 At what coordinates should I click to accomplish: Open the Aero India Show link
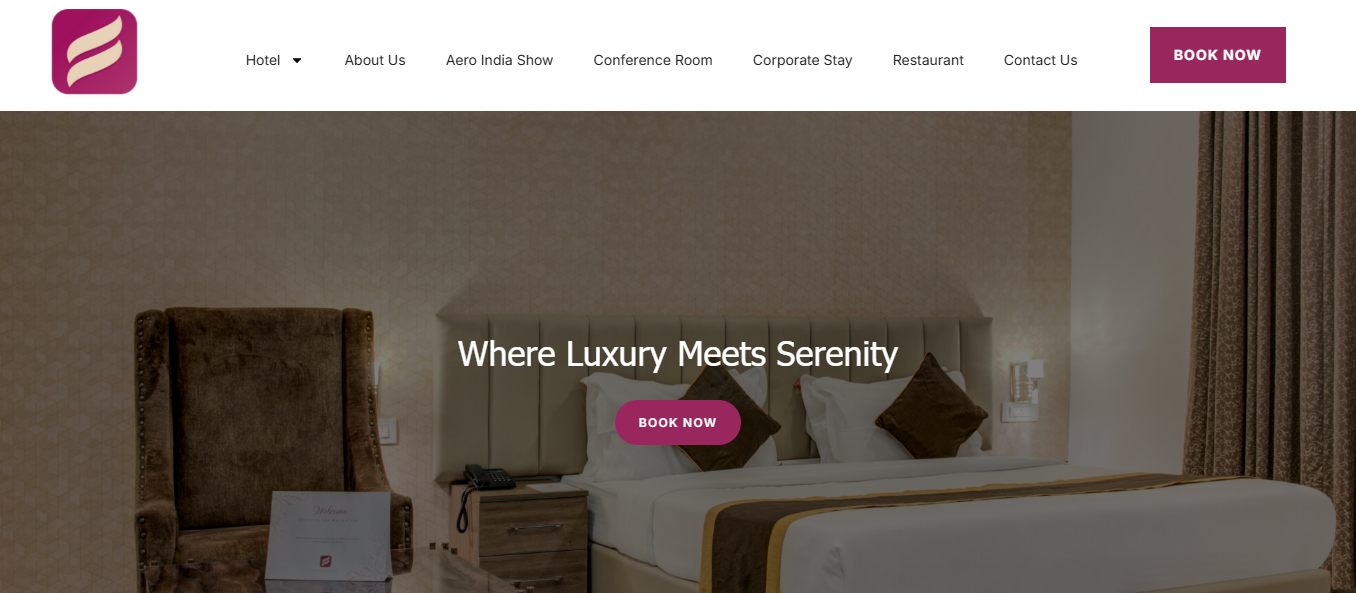coord(499,60)
